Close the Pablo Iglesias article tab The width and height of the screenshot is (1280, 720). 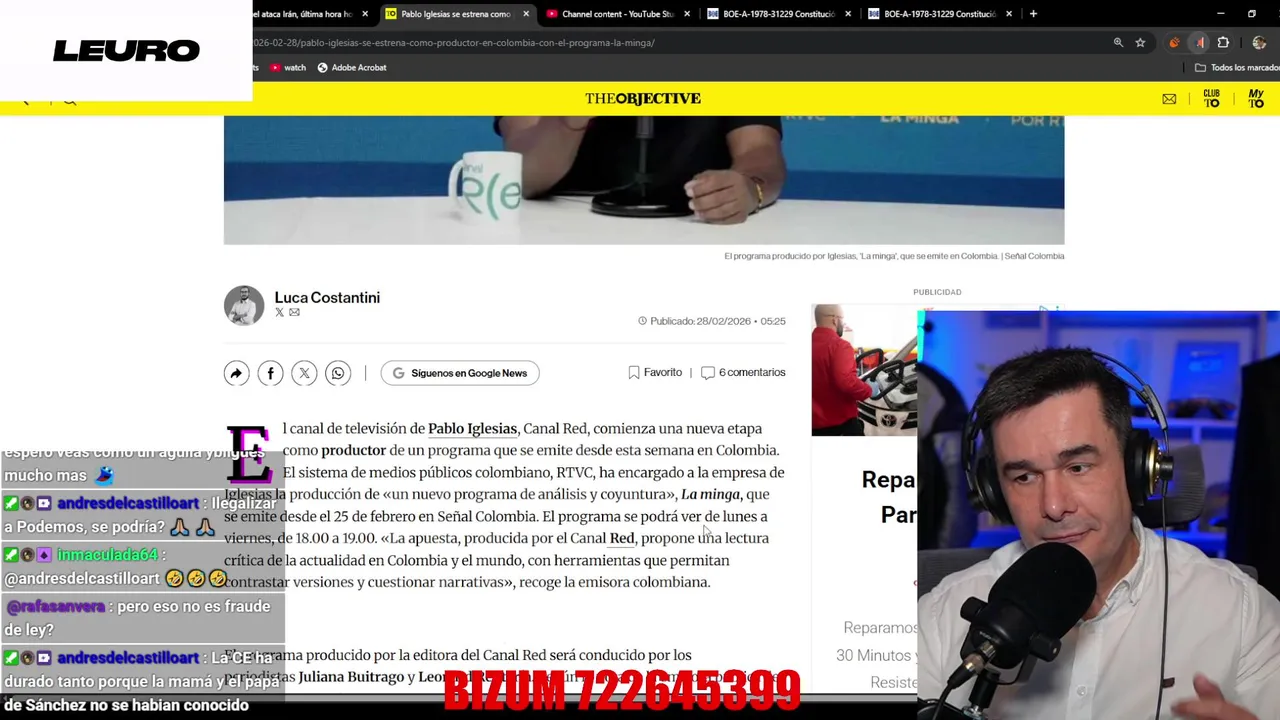pos(526,14)
